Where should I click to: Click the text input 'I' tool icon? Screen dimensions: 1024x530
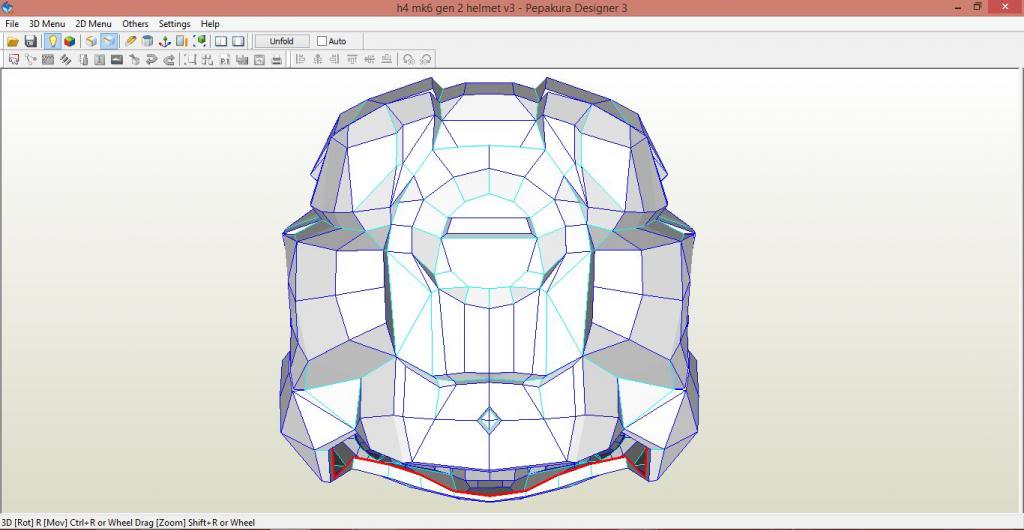coord(99,59)
